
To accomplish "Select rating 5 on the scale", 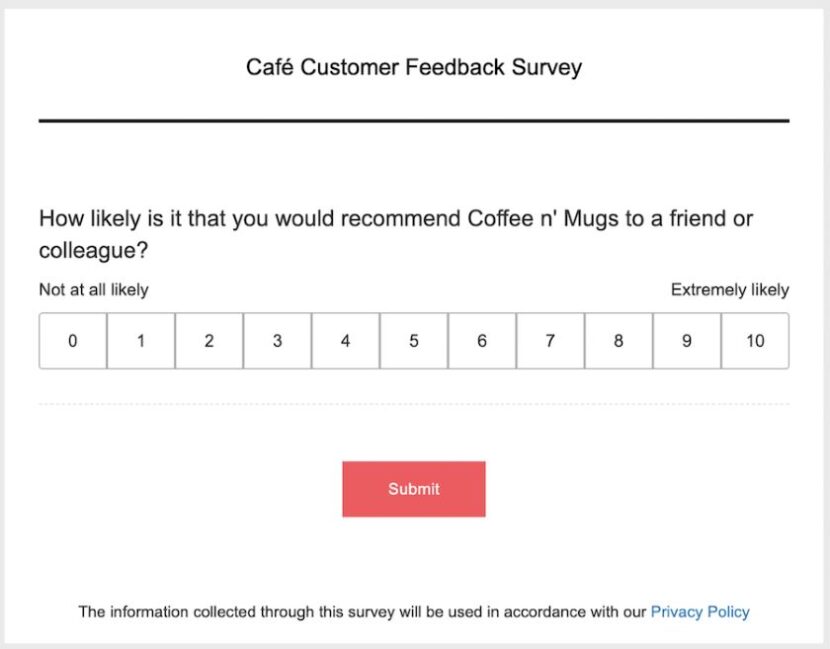I will pyautogui.click(x=414, y=340).
